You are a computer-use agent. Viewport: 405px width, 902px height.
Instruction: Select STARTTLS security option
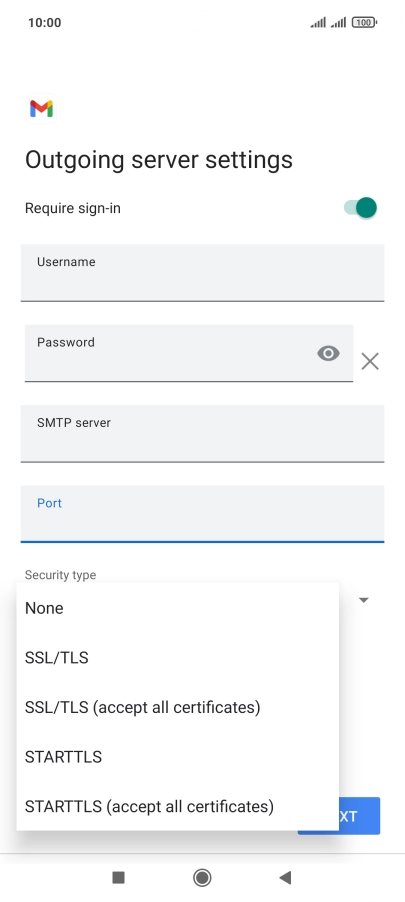click(178, 756)
